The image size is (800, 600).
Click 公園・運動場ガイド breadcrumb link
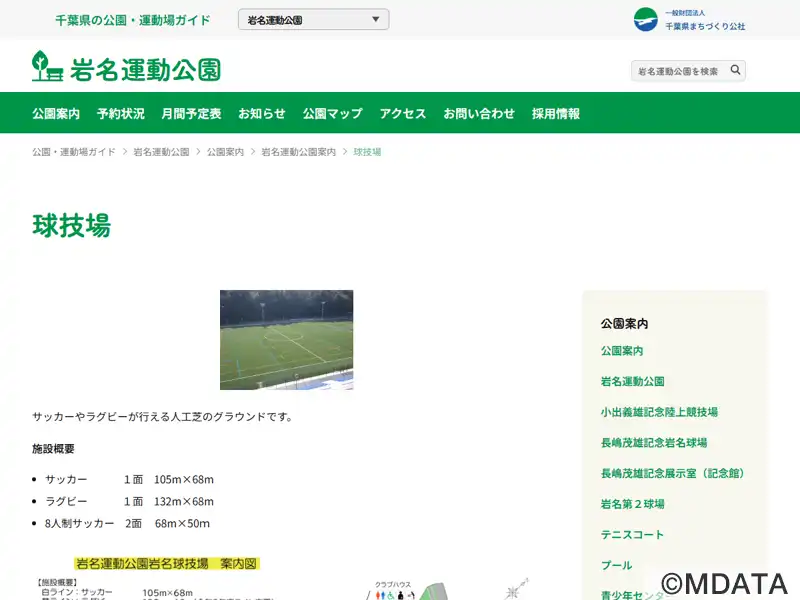coord(73,152)
